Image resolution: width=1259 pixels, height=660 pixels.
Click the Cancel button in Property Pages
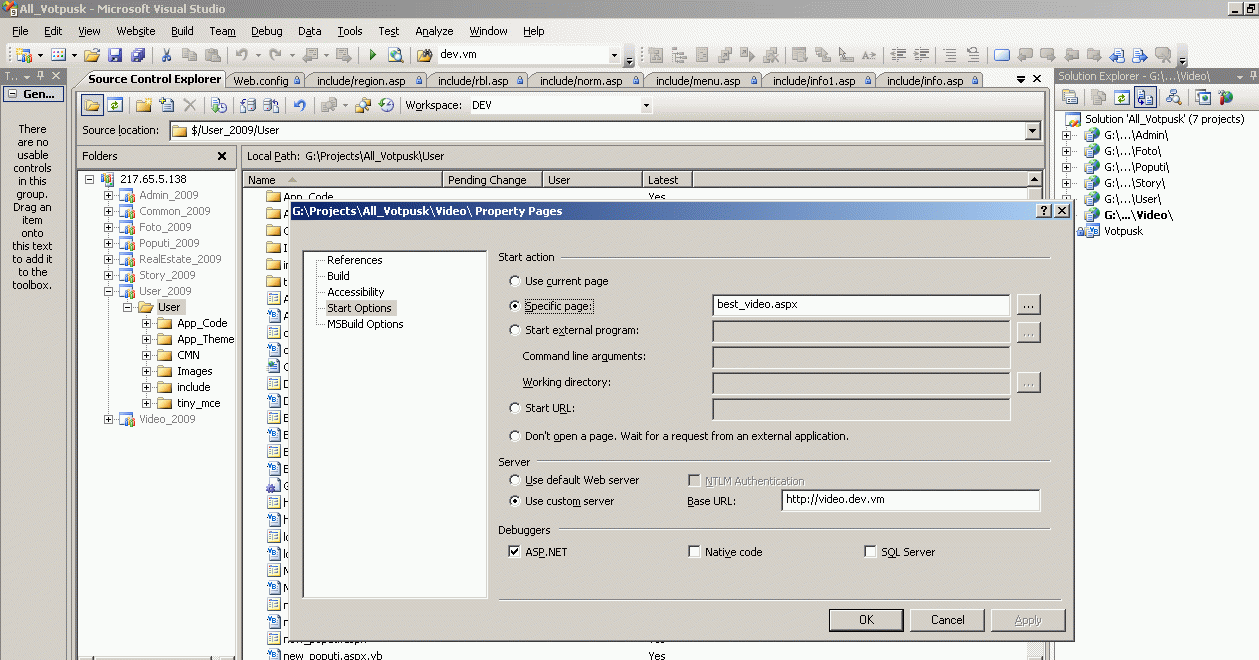click(947, 620)
